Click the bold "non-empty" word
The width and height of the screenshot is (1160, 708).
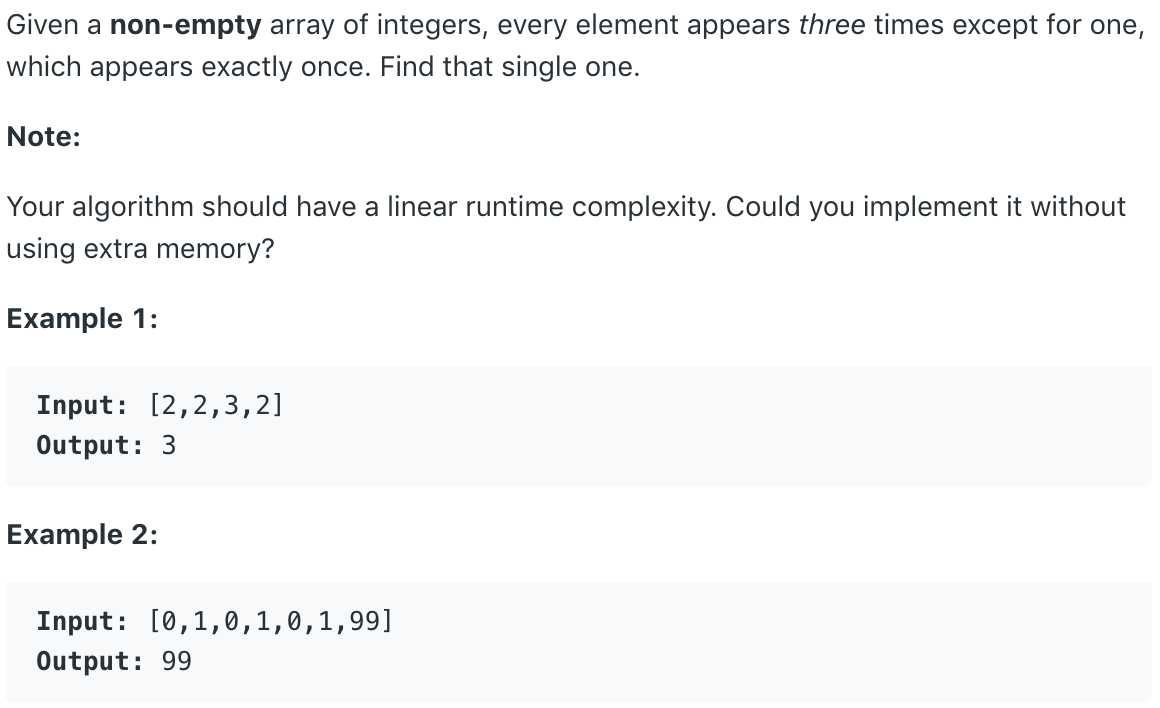(186, 25)
